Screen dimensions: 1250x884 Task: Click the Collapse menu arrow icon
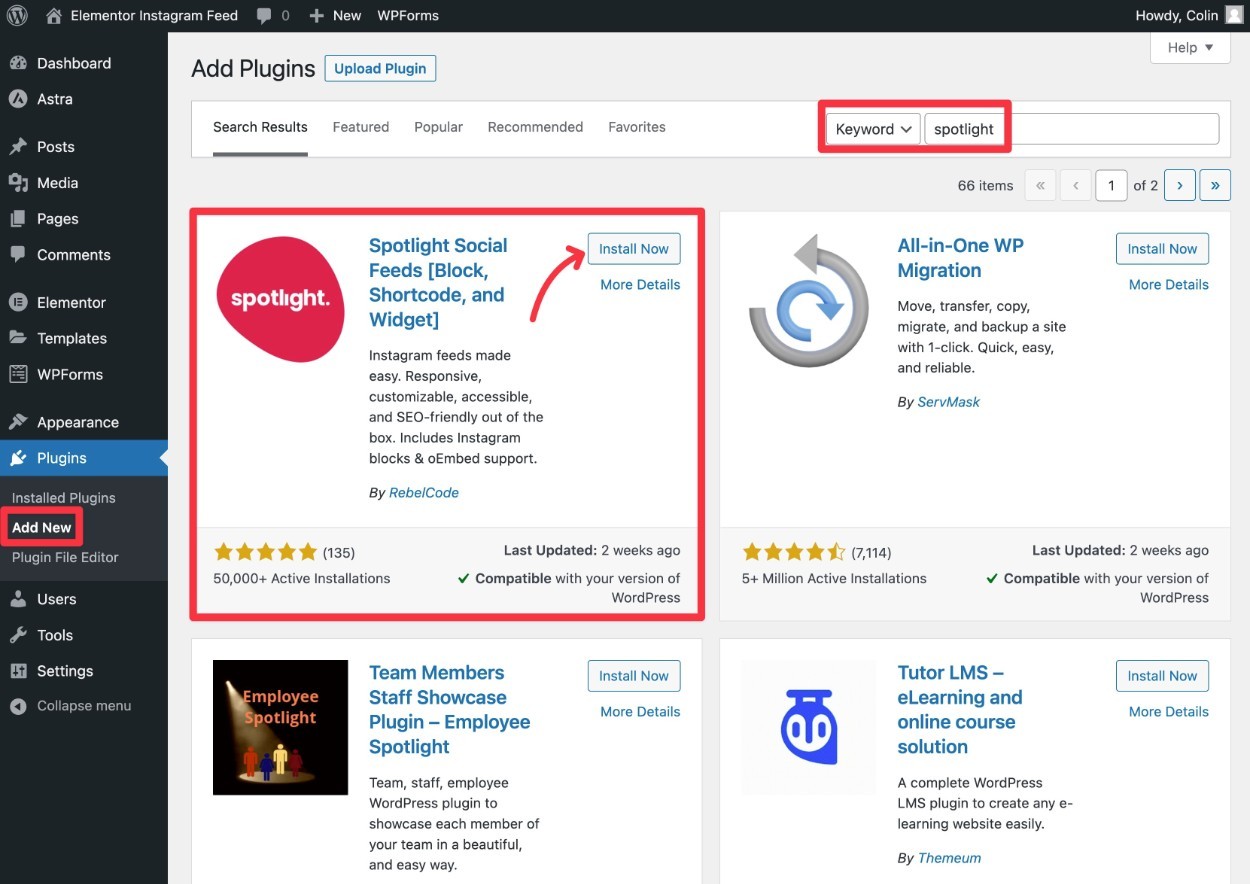[x=18, y=706]
